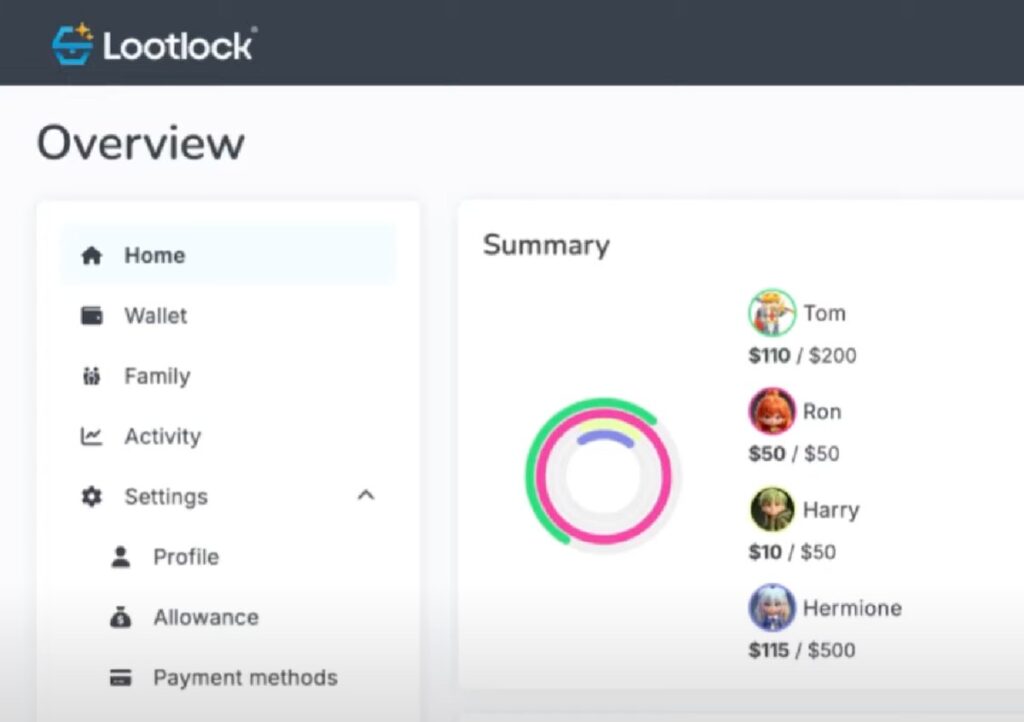Viewport: 1024px width, 722px height.
Task: Open Allowance settings label
Action: click(x=206, y=618)
